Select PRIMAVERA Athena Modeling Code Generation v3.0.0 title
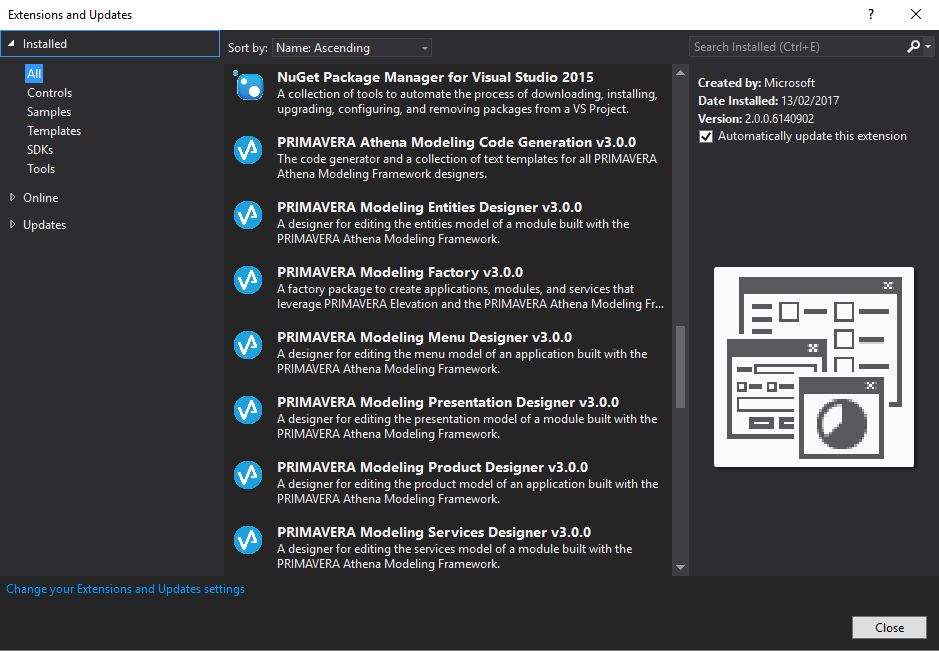Viewport: 939px width, 651px height. click(456, 142)
